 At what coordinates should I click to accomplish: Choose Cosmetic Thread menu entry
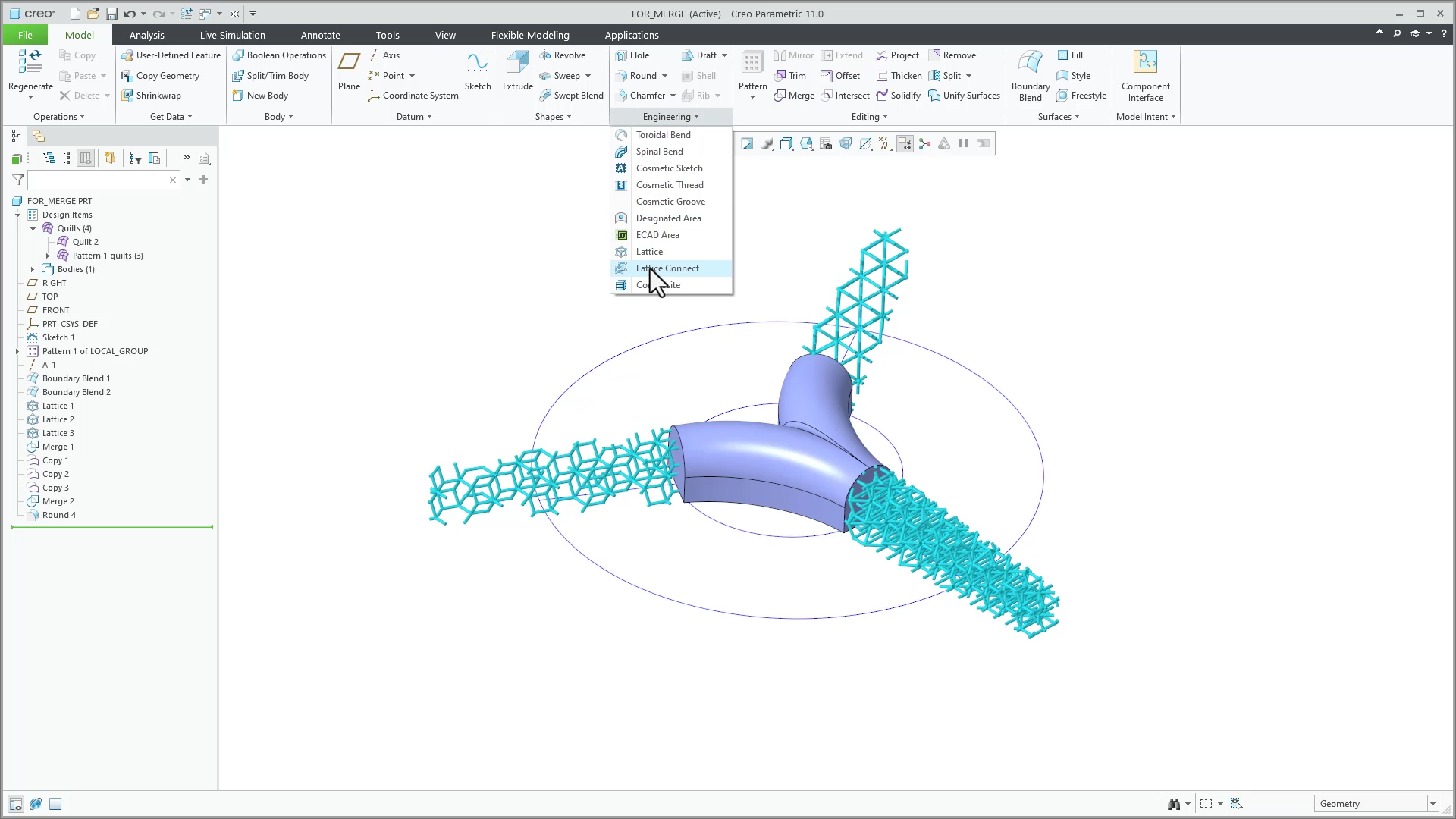tap(671, 185)
